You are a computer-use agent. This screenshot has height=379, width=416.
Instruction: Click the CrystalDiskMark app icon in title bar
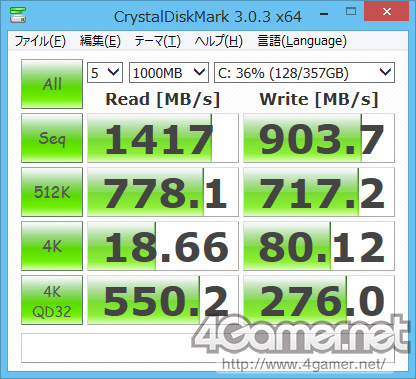(x=18, y=15)
